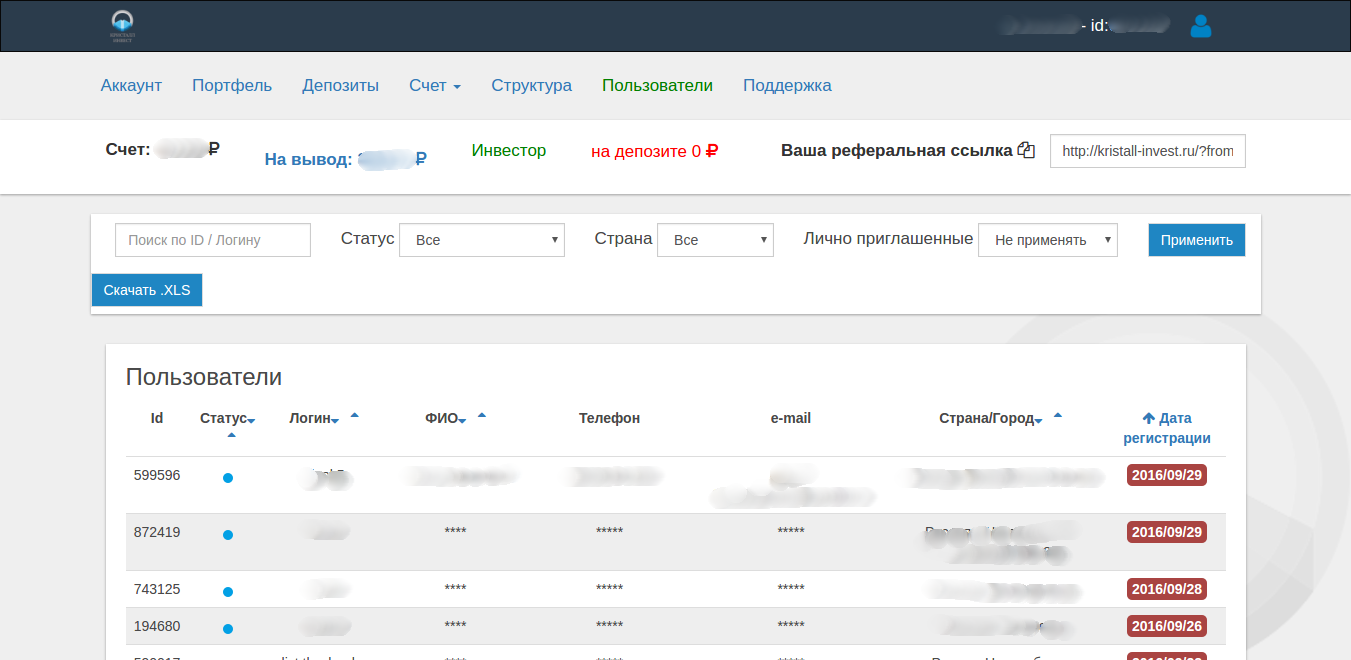
Task: Open the Статус filter dropdown
Action: 482,240
